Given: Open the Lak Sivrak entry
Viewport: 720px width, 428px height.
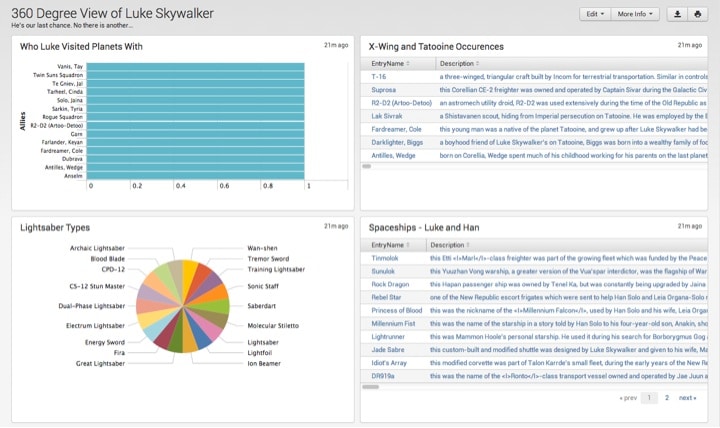Looking at the screenshot, I should point(387,116).
